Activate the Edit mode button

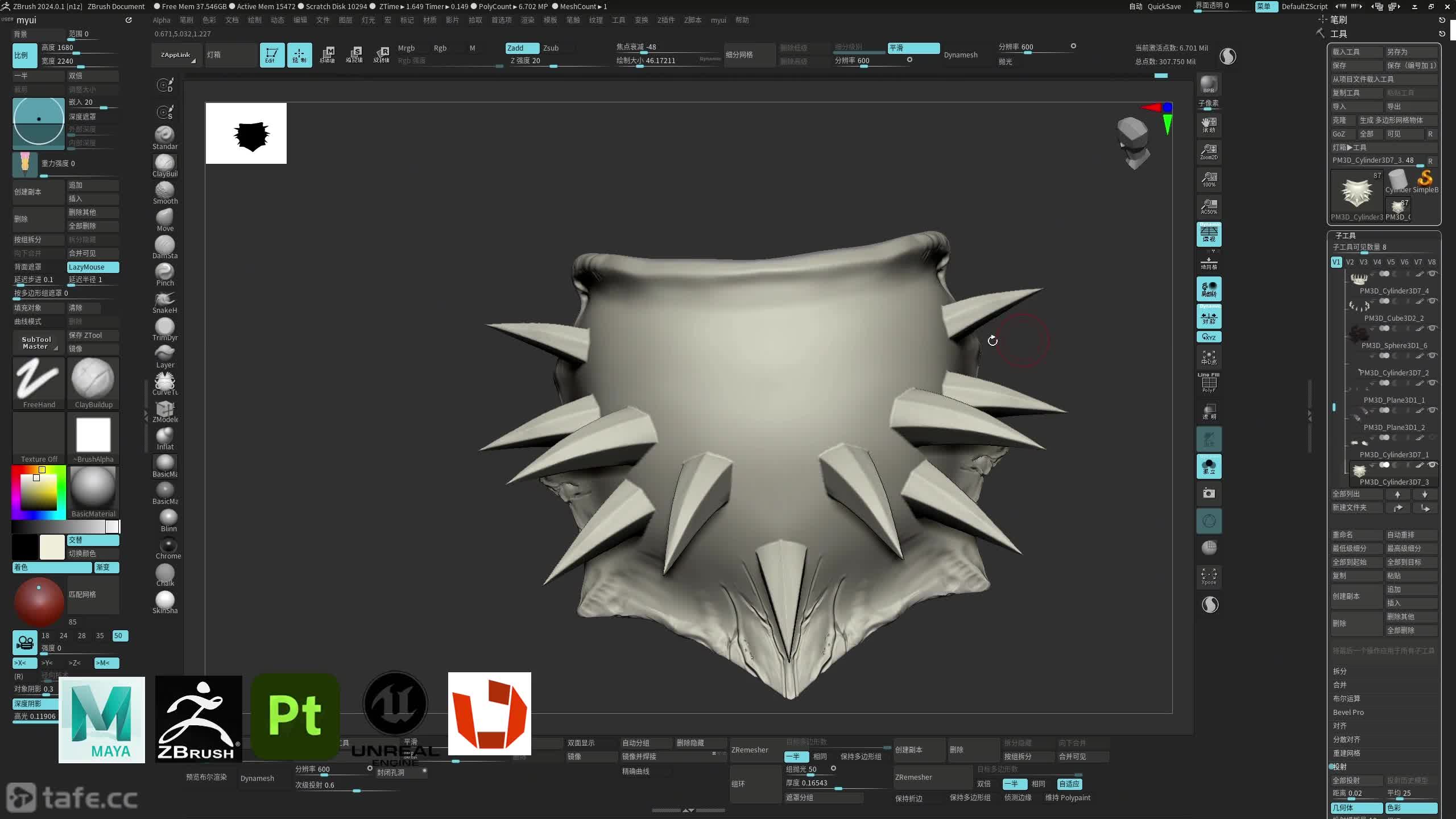coord(272,55)
